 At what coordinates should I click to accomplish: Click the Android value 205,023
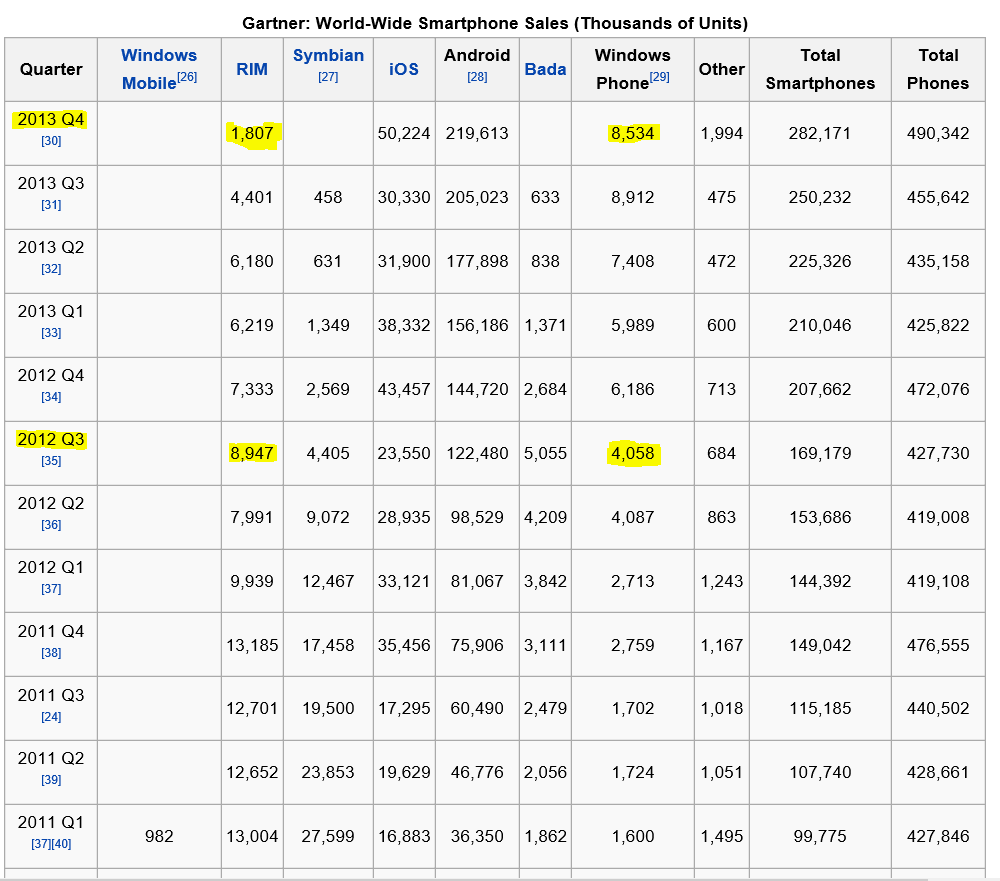477,198
